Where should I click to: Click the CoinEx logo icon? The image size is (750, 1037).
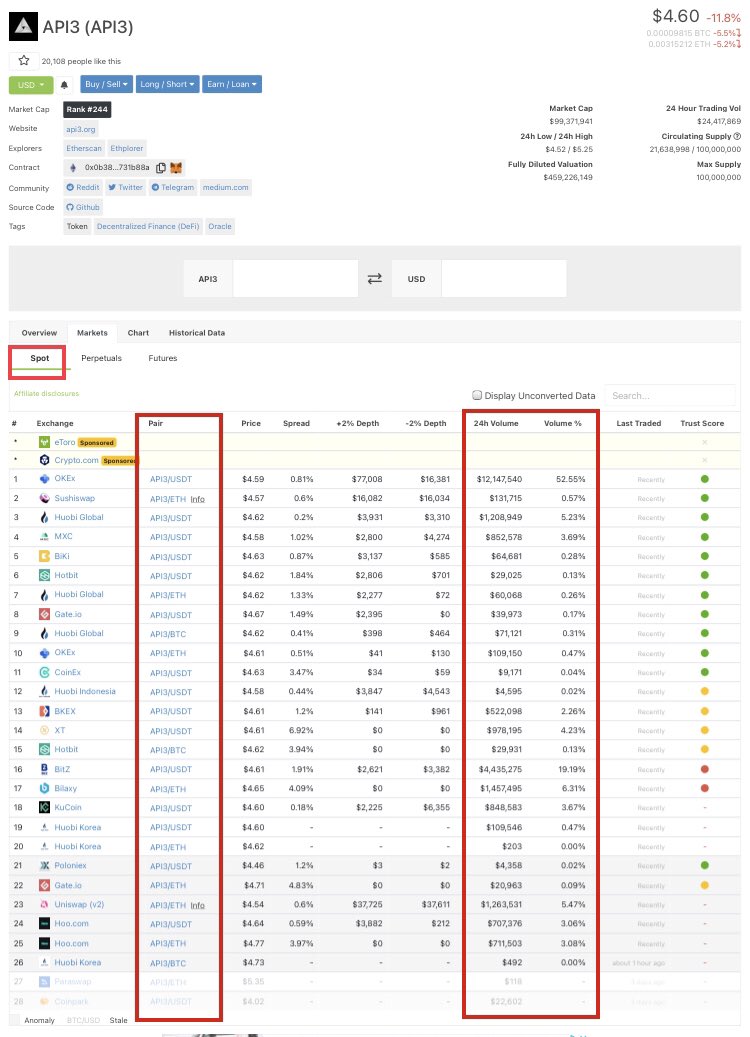point(44,672)
